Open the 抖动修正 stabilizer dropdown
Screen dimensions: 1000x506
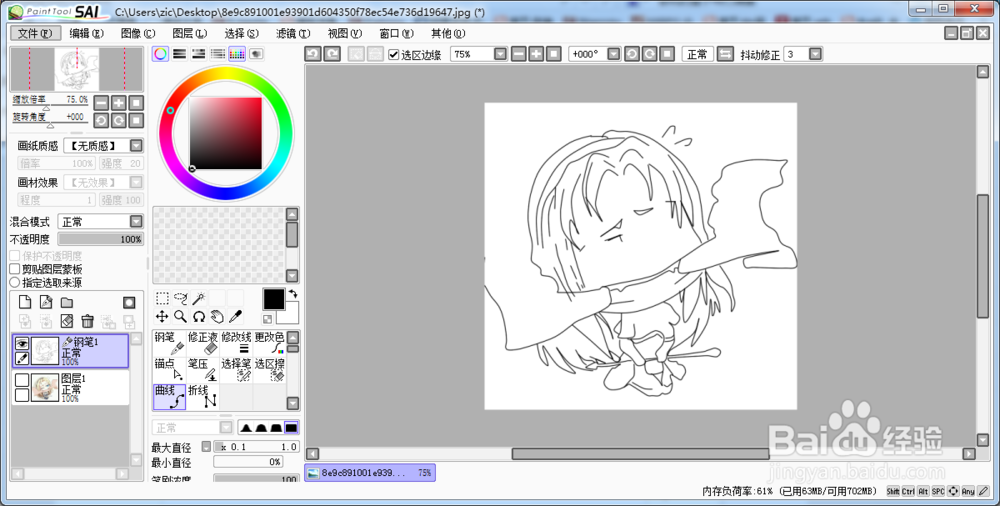tap(815, 54)
